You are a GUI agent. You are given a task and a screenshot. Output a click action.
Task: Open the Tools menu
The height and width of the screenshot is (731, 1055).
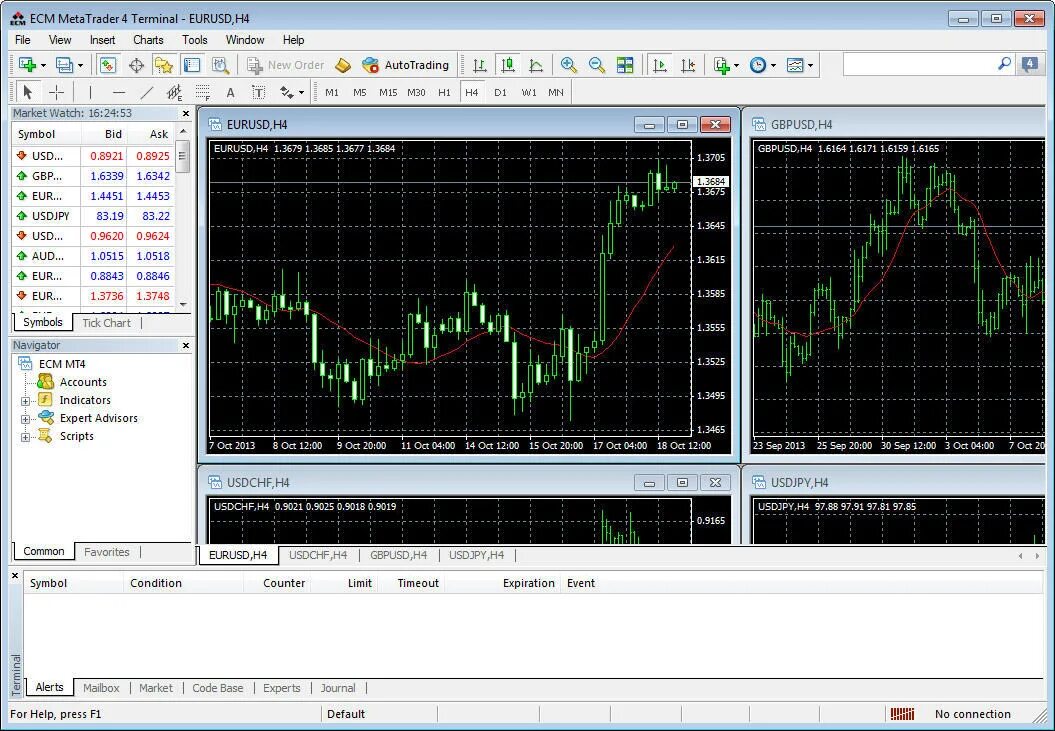194,40
